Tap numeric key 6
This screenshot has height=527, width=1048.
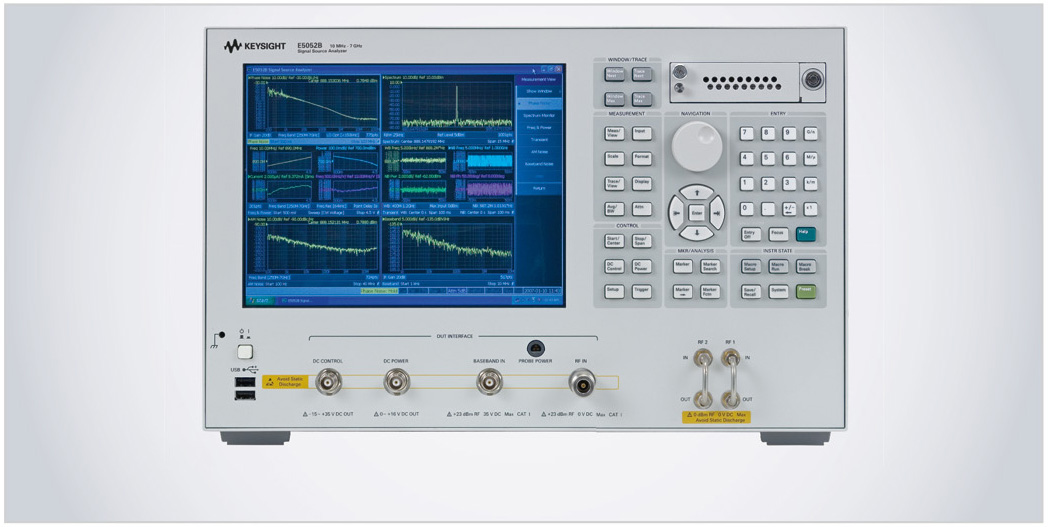click(x=789, y=159)
